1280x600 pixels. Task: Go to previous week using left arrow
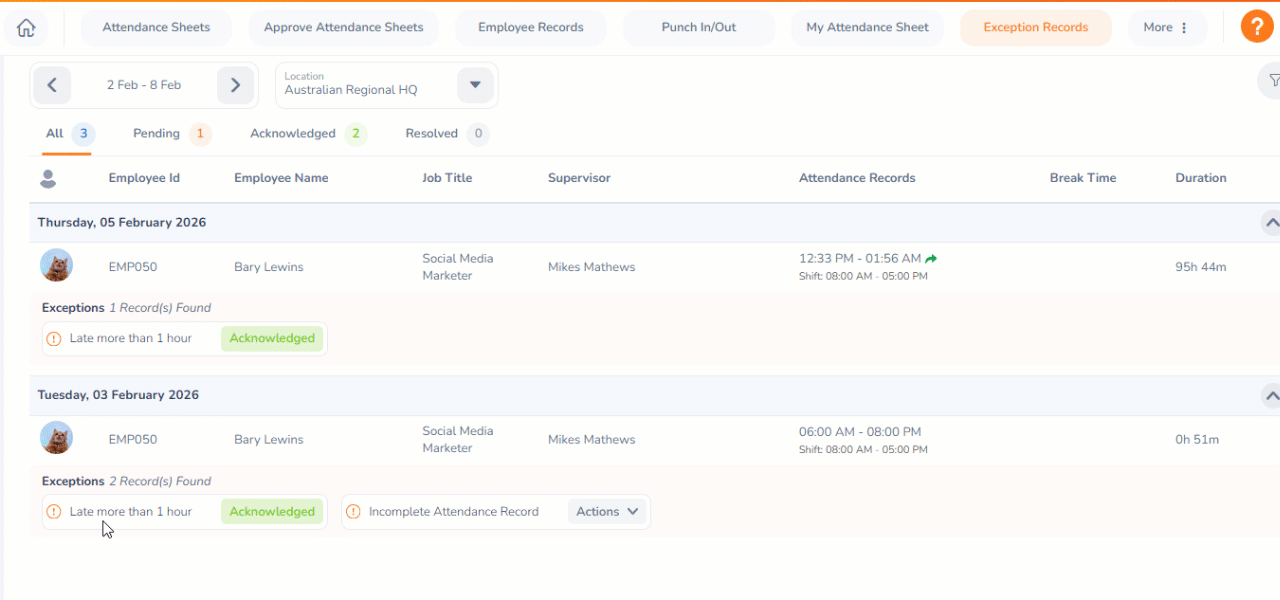52,85
